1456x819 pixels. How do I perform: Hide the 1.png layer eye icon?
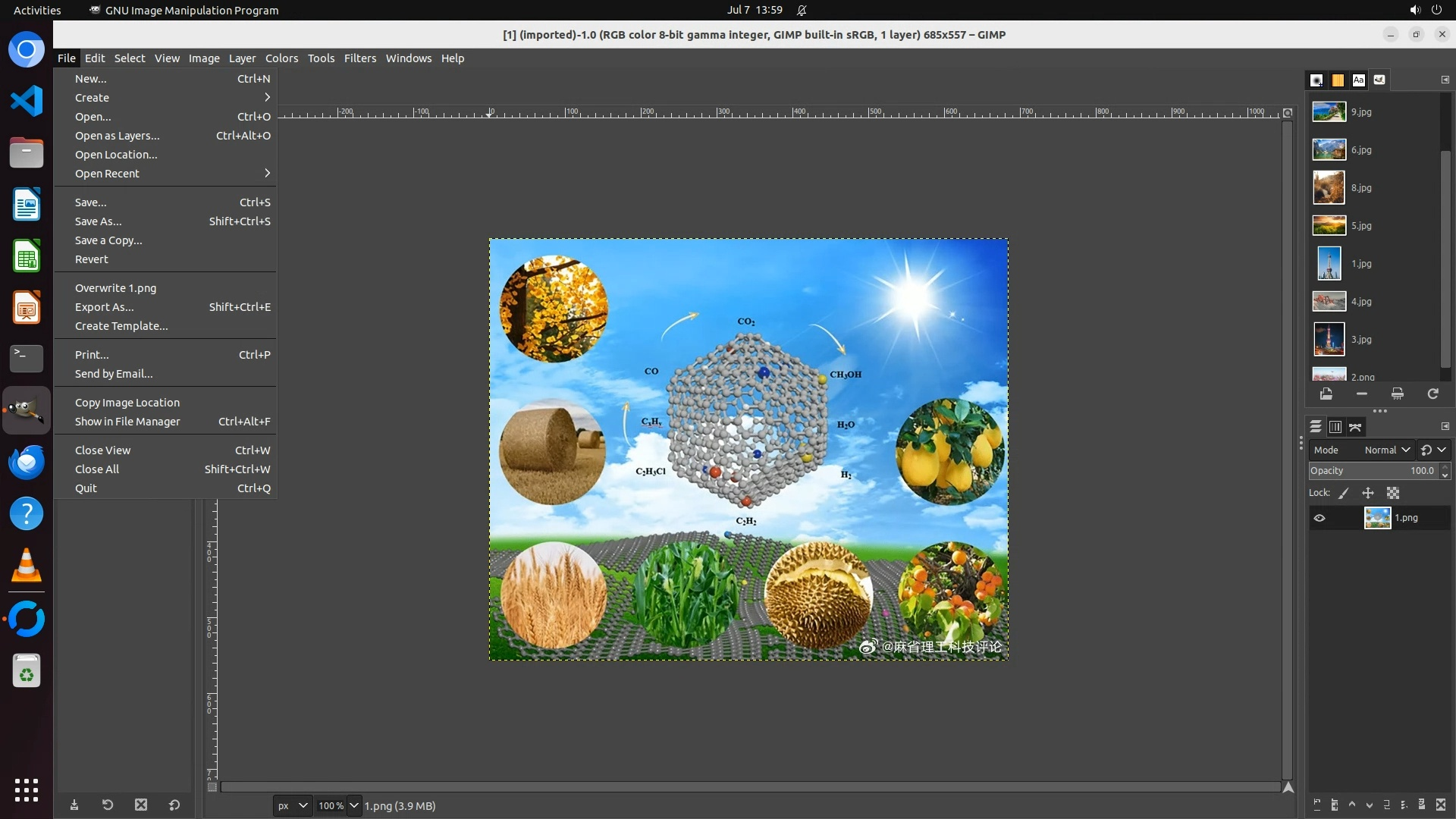click(1319, 518)
